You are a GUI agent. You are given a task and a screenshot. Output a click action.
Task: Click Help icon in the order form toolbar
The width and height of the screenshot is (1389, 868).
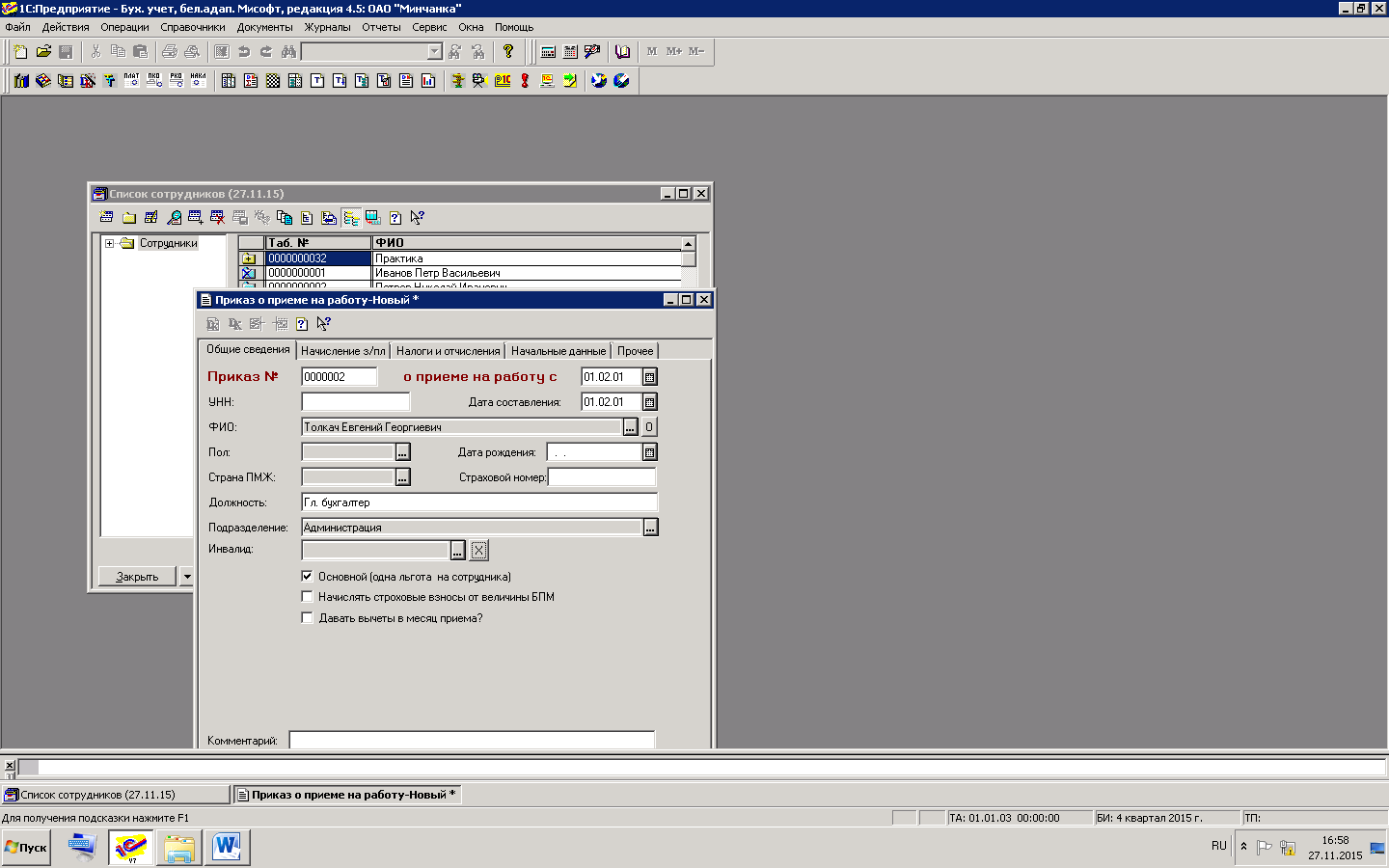(301, 324)
